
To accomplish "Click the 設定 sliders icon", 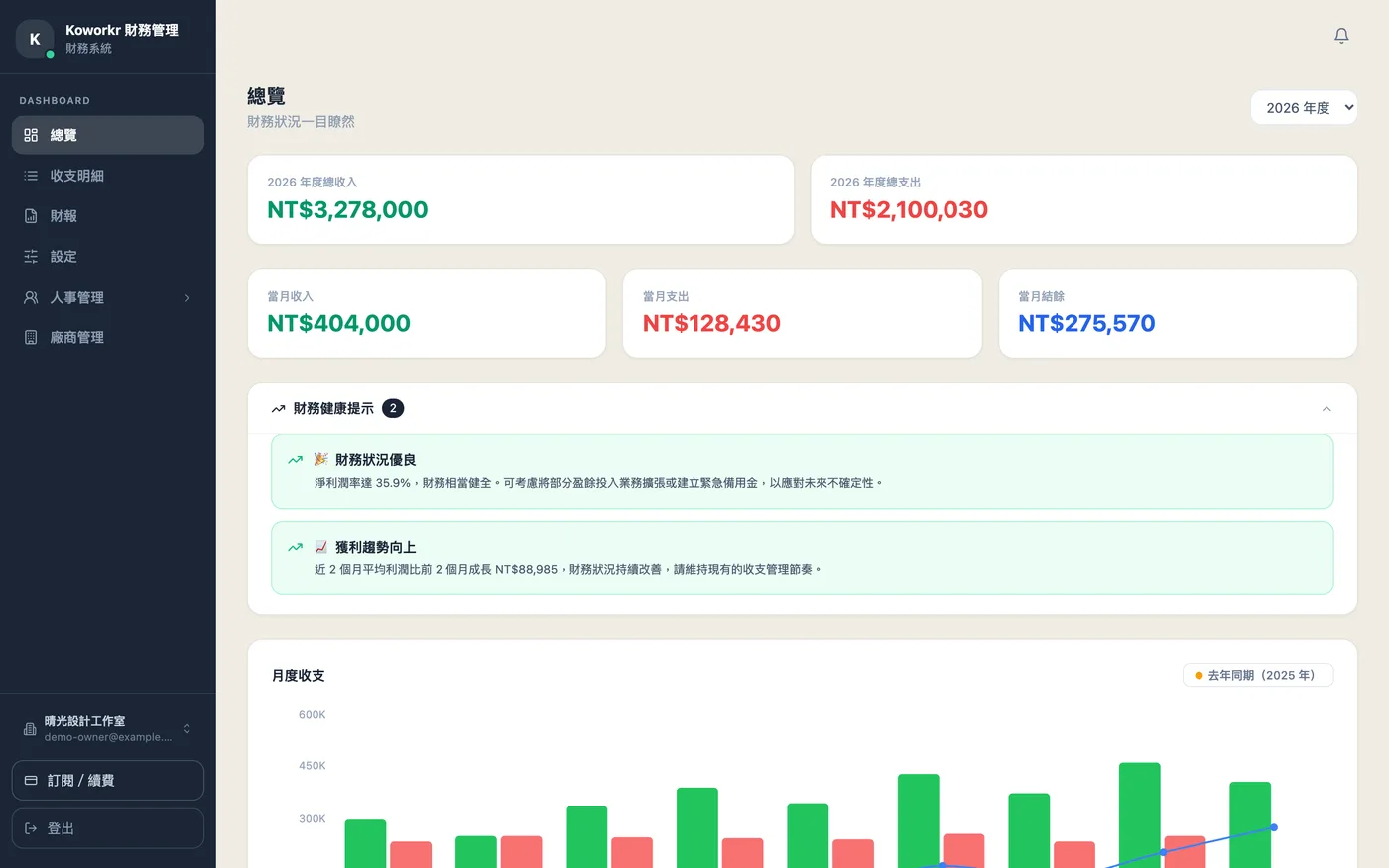I will 31,257.
